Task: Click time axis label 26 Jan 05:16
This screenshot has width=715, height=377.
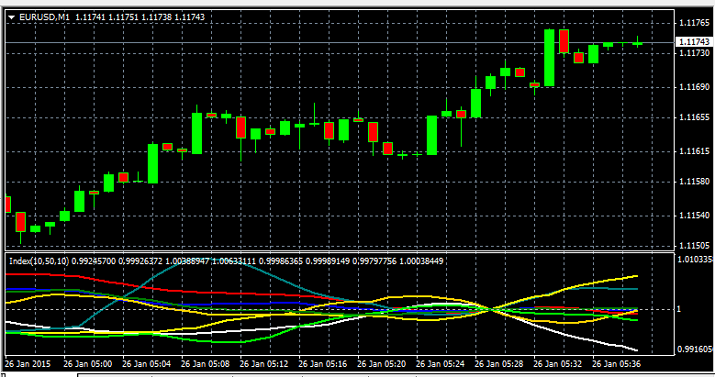Action: click(x=323, y=364)
